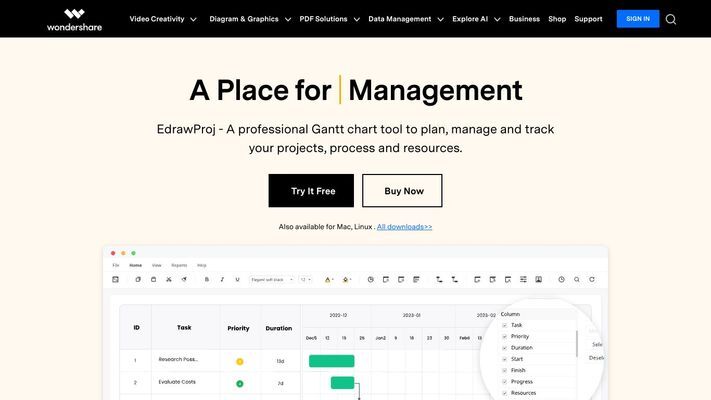Open the search magnifier in the header

[671, 19]
